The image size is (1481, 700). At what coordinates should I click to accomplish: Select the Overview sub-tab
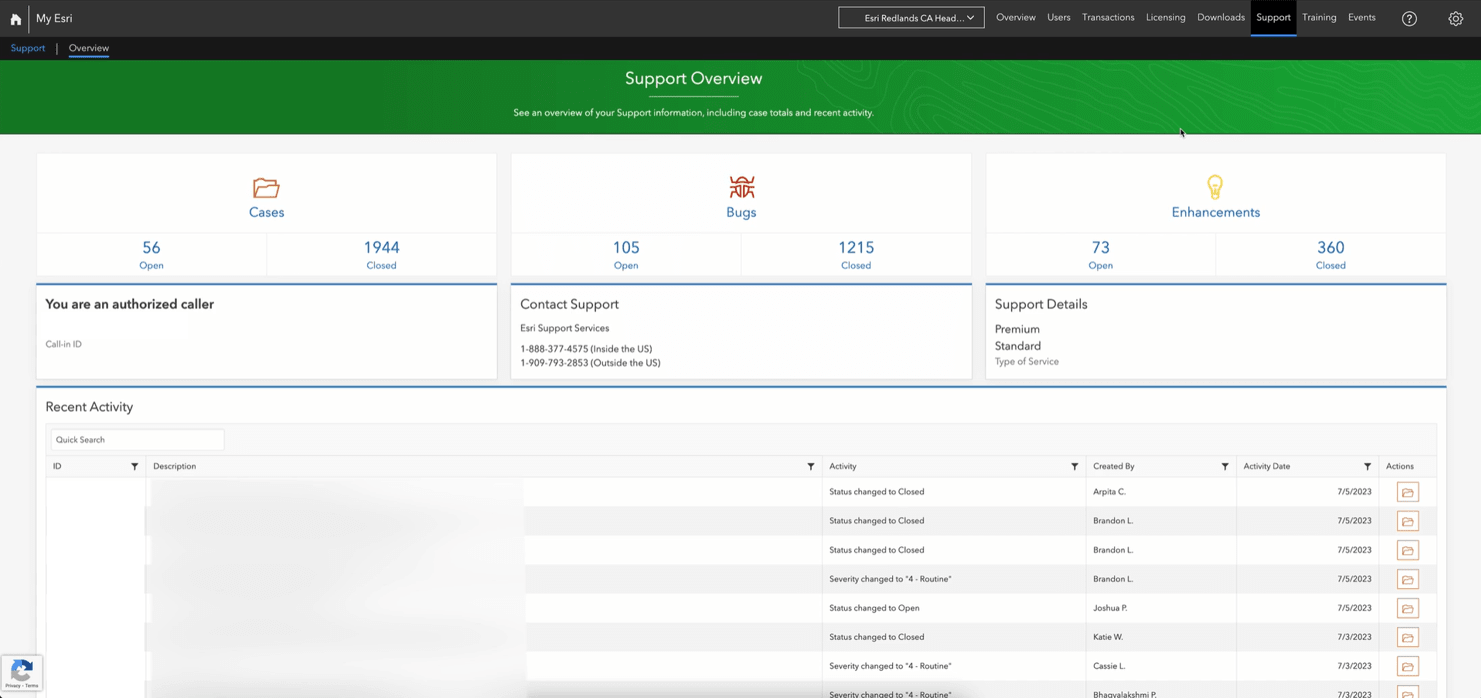click(89, 48)
